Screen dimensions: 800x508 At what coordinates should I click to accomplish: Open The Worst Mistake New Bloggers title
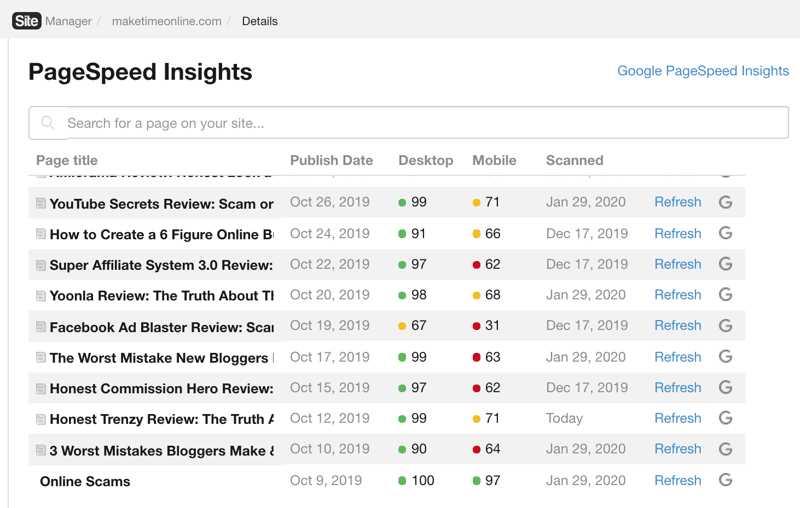point(162,358)
